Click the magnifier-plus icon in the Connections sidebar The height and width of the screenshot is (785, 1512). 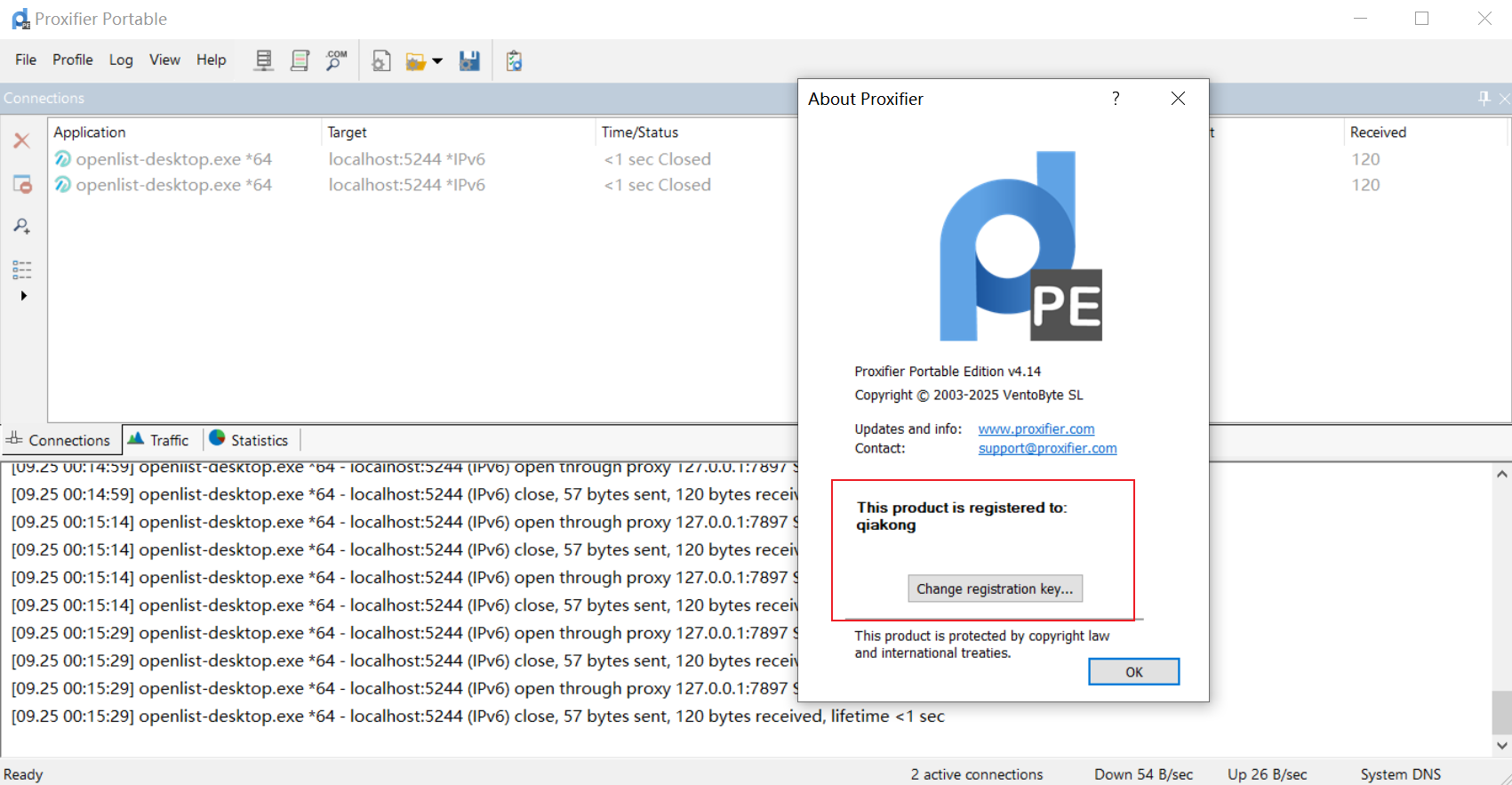(x=22, y=227)
